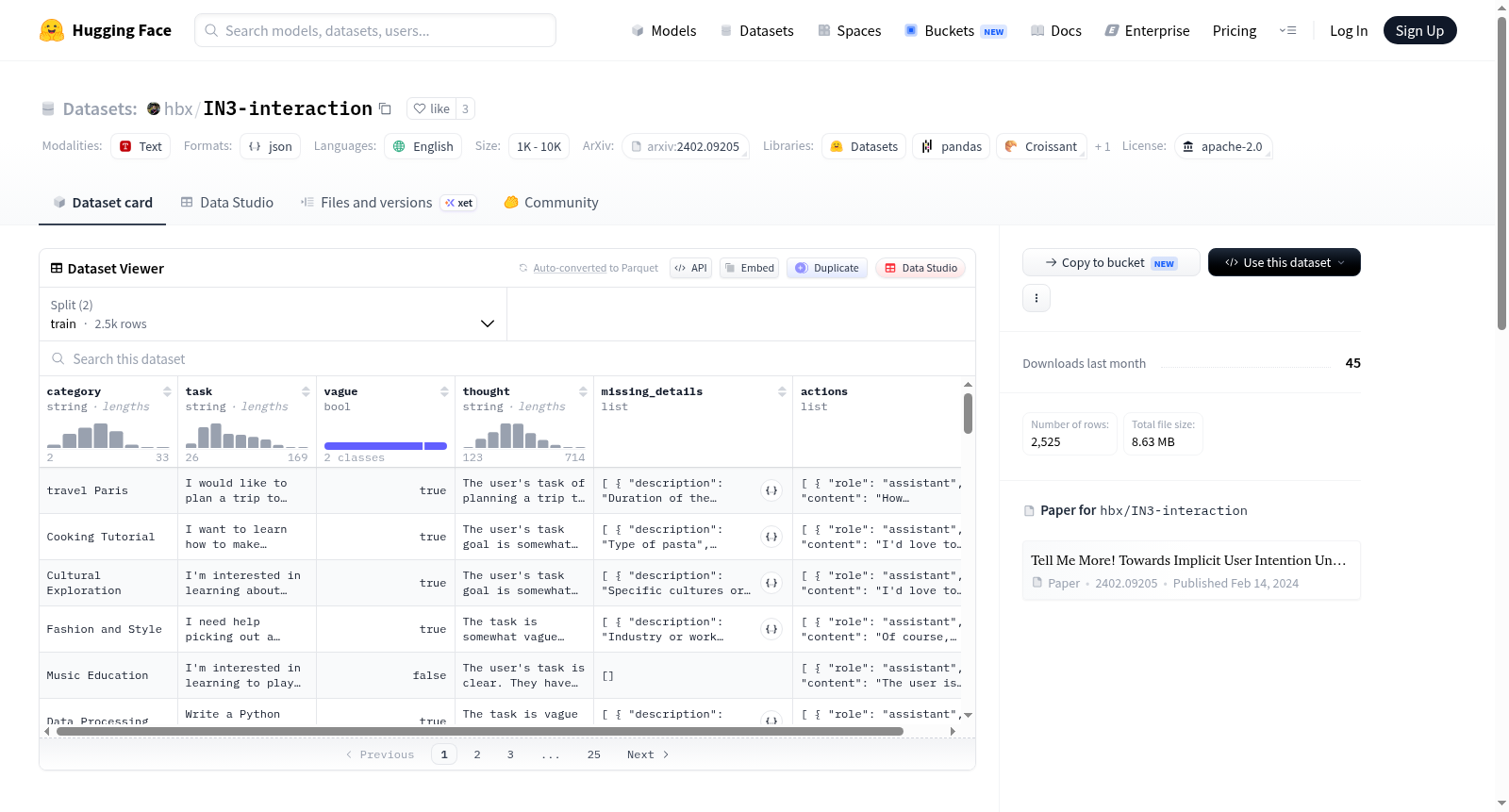Open the Files and versions tab
The width and height of the screenshot is (1509, 812).
coord(389,202)
